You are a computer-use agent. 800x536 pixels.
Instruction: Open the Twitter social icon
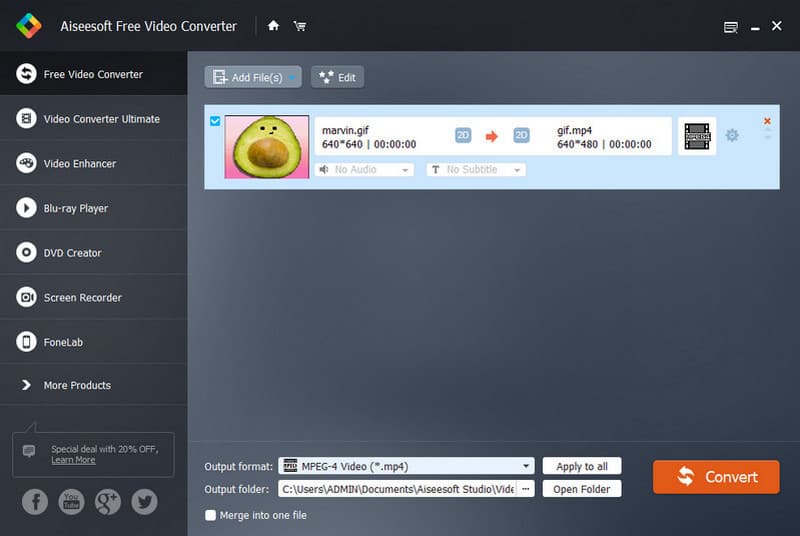click(145, 502)
